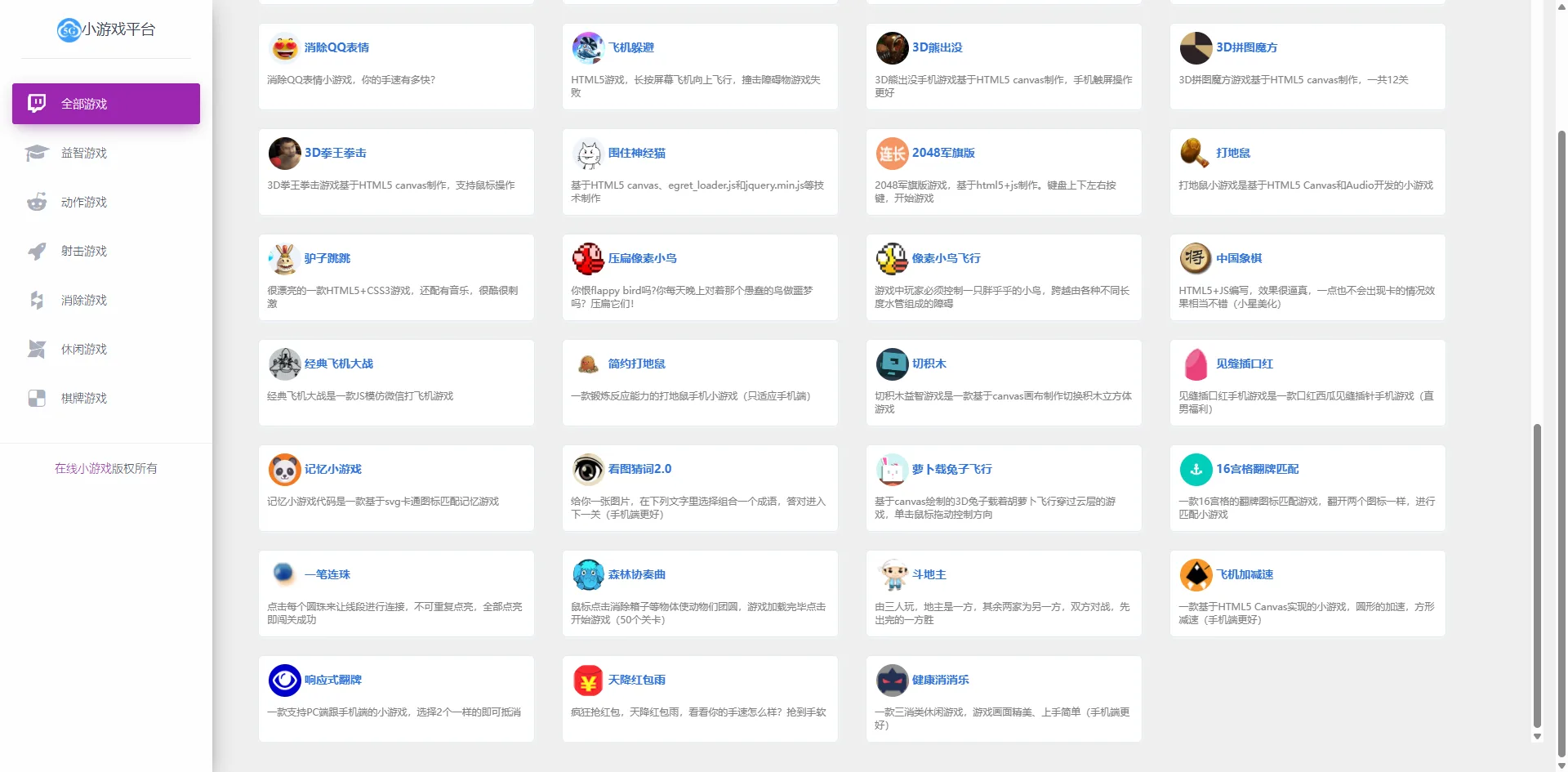Viewport: 1568px width, 772px height.
Task: Click the red bird icon for 压扁像素小鸟
Action: coord(588,259)
